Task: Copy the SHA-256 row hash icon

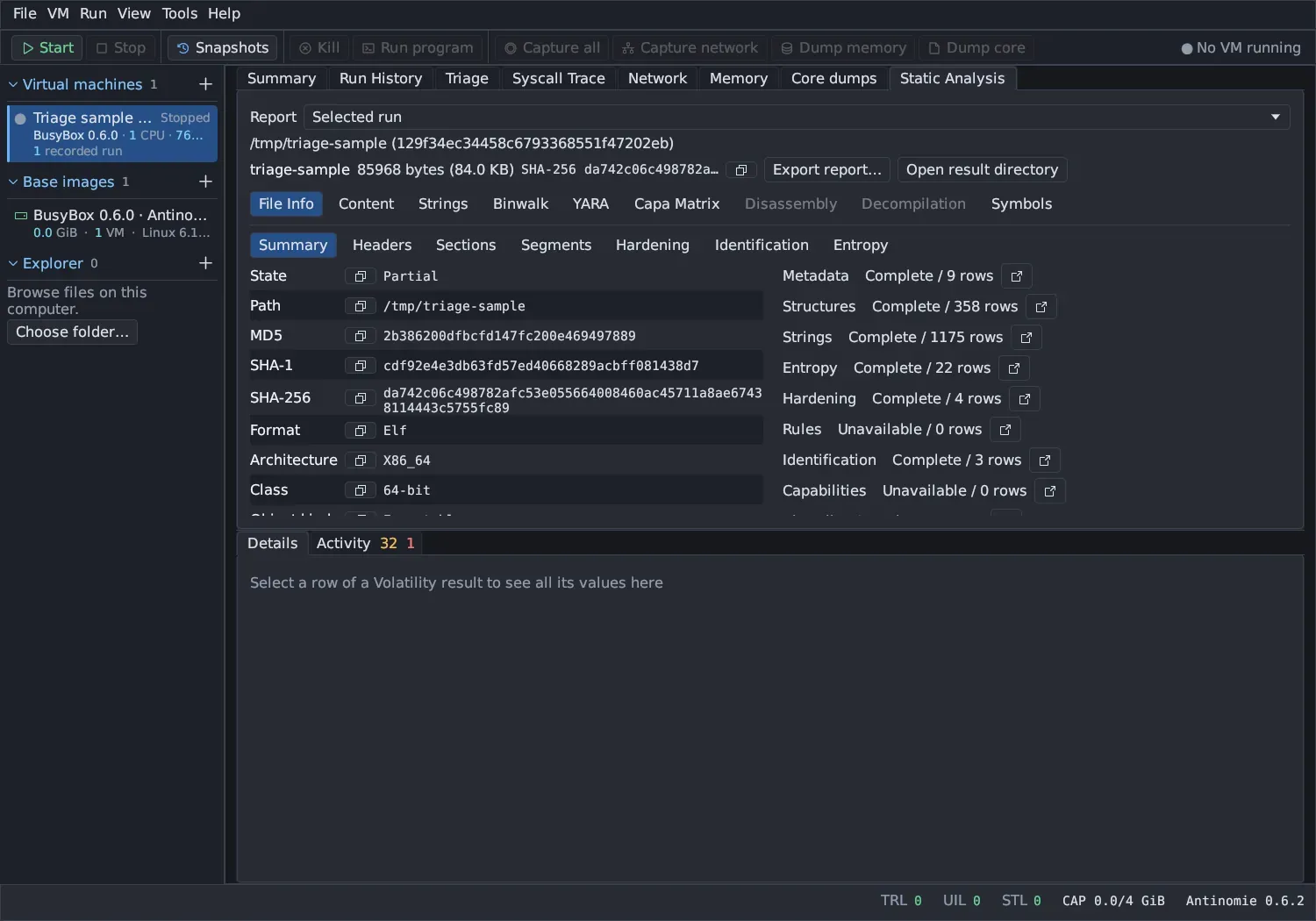Action: point(360,398)
